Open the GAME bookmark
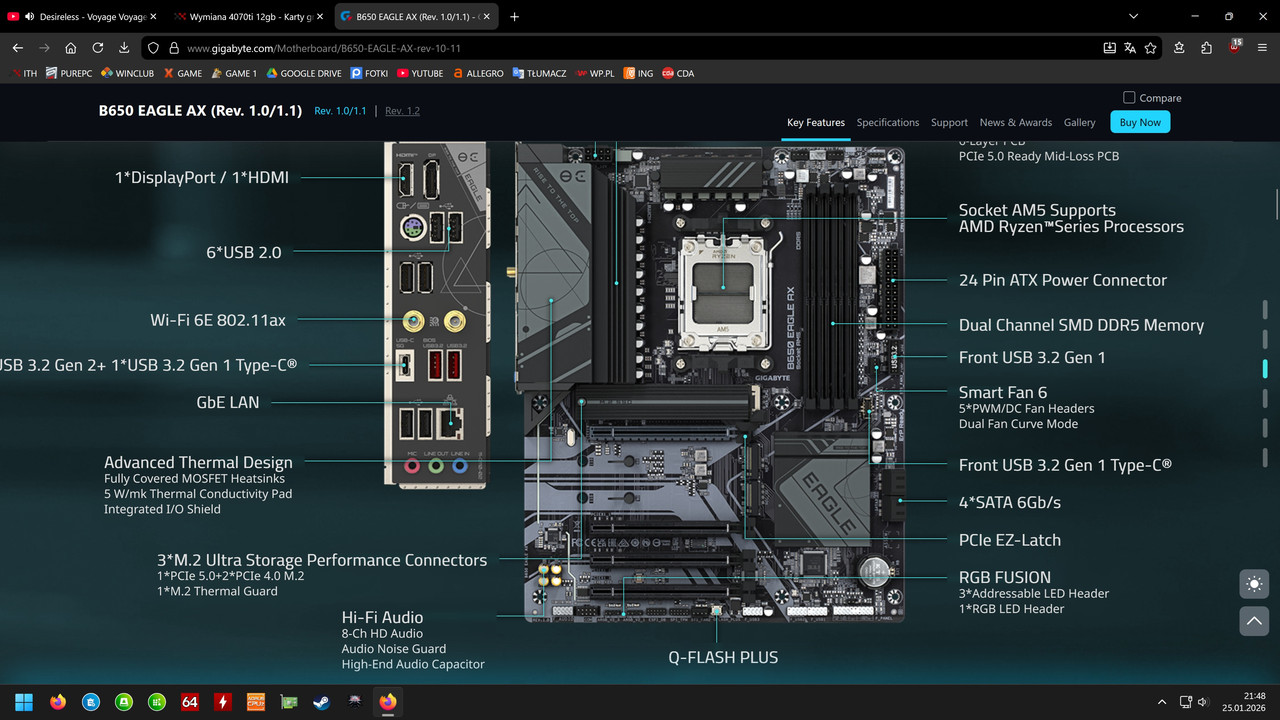Viewport: 1280px width, 720px height. [x=183, y=73]
